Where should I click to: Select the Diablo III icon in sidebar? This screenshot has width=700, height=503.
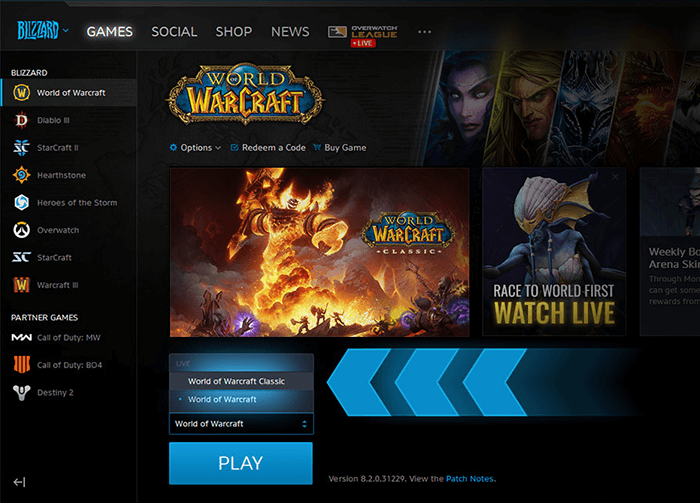[21, 120]
